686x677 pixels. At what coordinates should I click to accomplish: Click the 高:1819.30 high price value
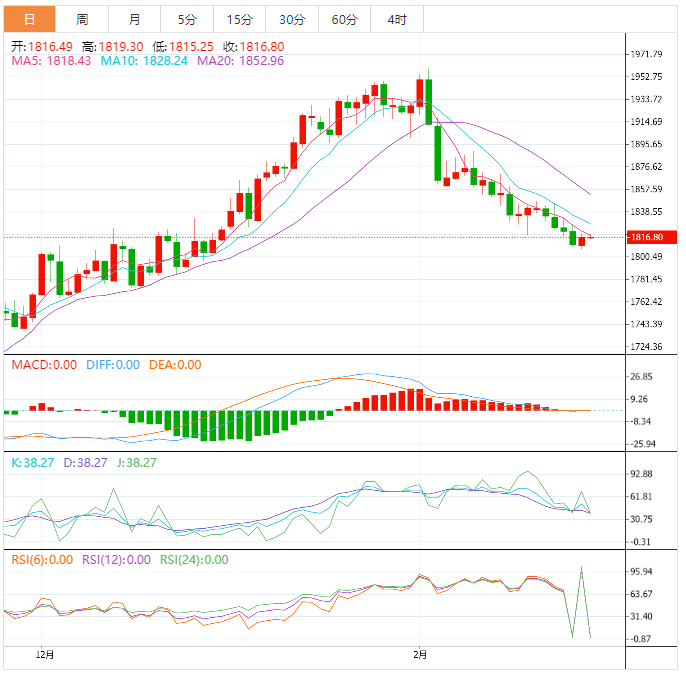pyautogui.click(x=113, y=47)
